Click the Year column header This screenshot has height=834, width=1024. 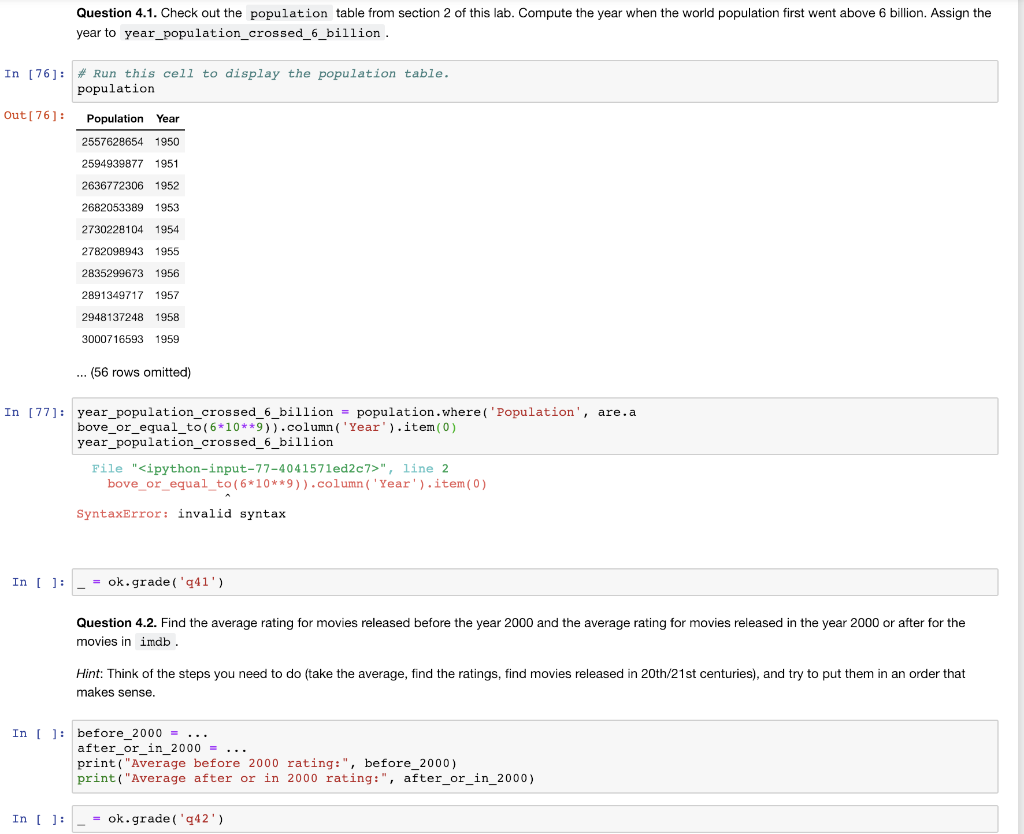coord(167,118)
